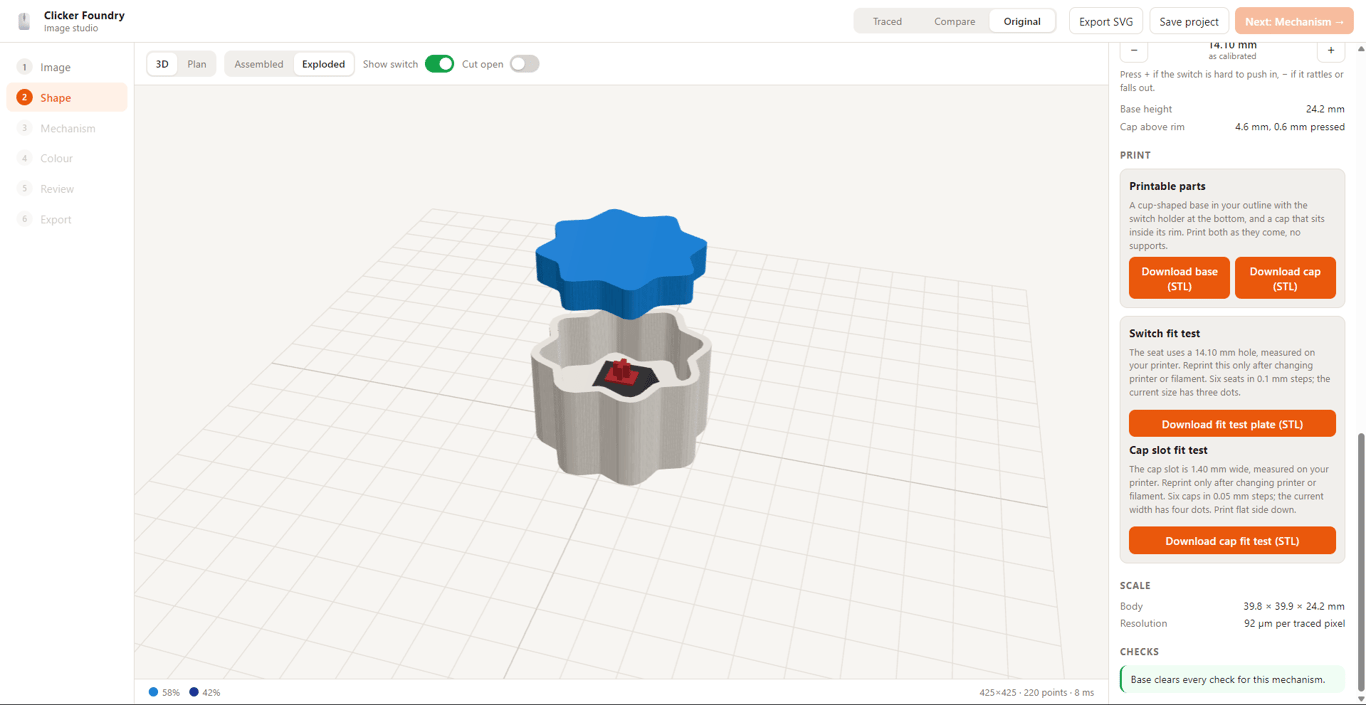Click the 'Cap slot fit test' heading

pyautogui.click(x=1168, y=450)
